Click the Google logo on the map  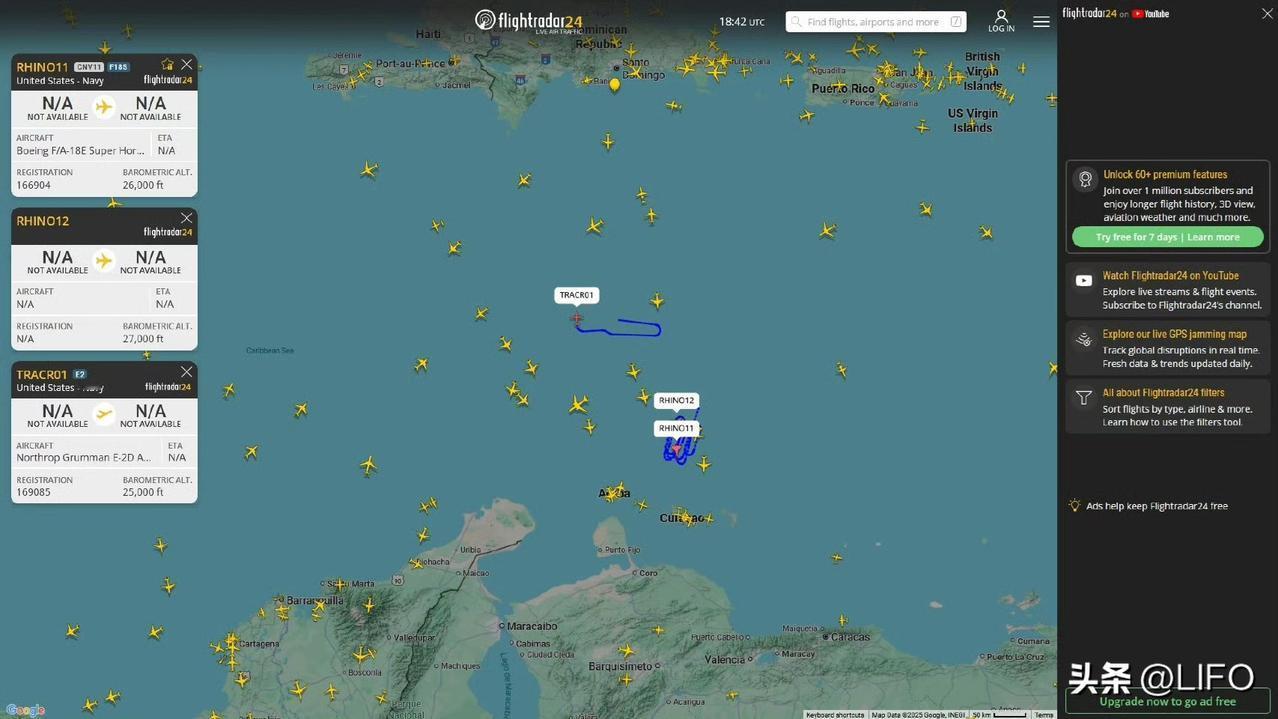25,709
